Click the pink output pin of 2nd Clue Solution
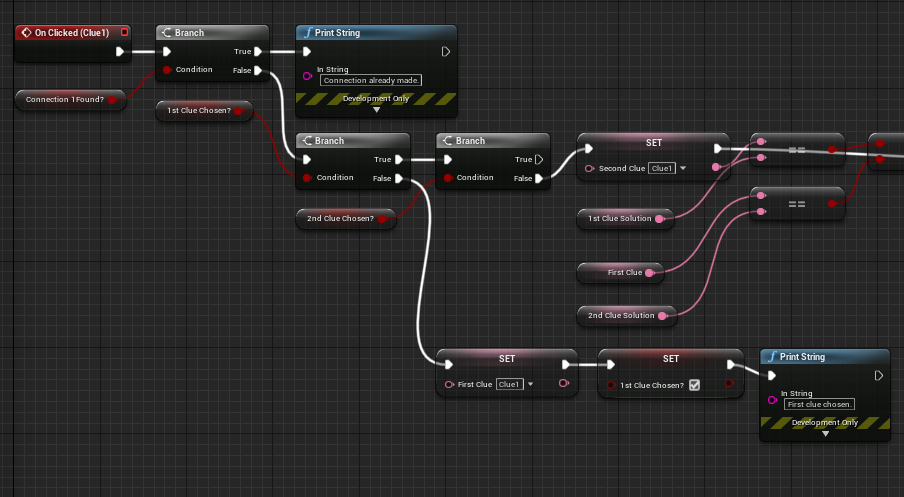 663,315
